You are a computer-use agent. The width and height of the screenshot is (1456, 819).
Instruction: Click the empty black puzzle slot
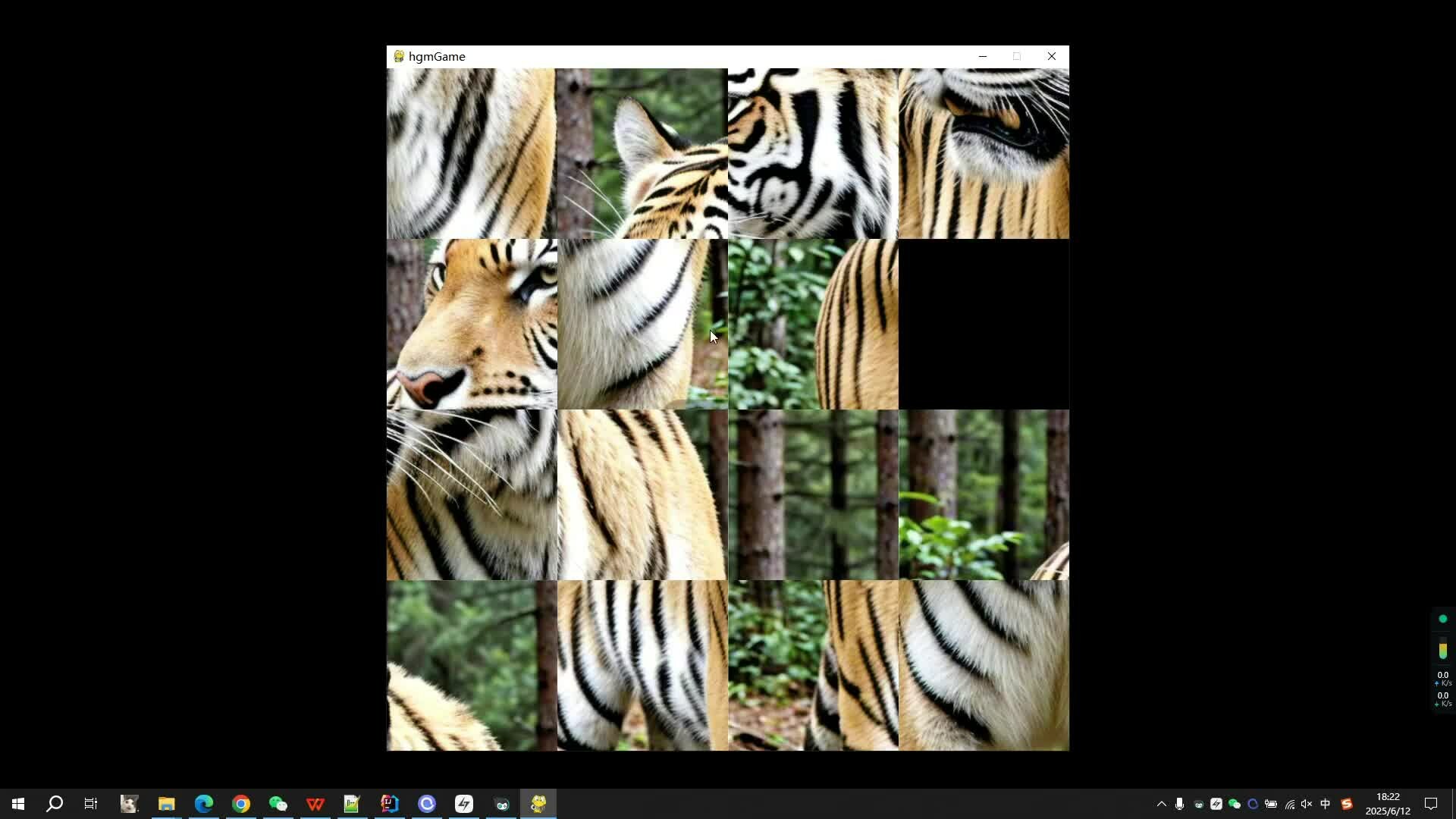click(x=984, y=325)
